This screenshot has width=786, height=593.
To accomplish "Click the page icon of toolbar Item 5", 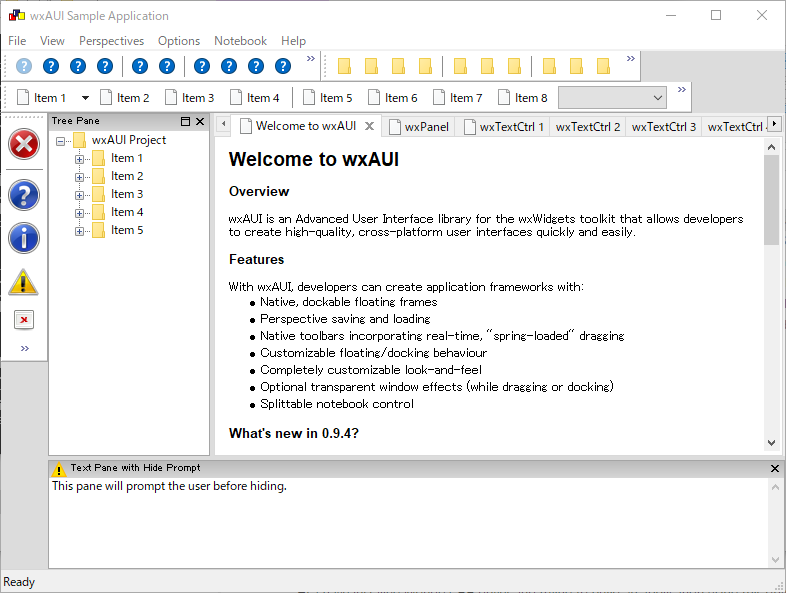I will click(309, 97).
